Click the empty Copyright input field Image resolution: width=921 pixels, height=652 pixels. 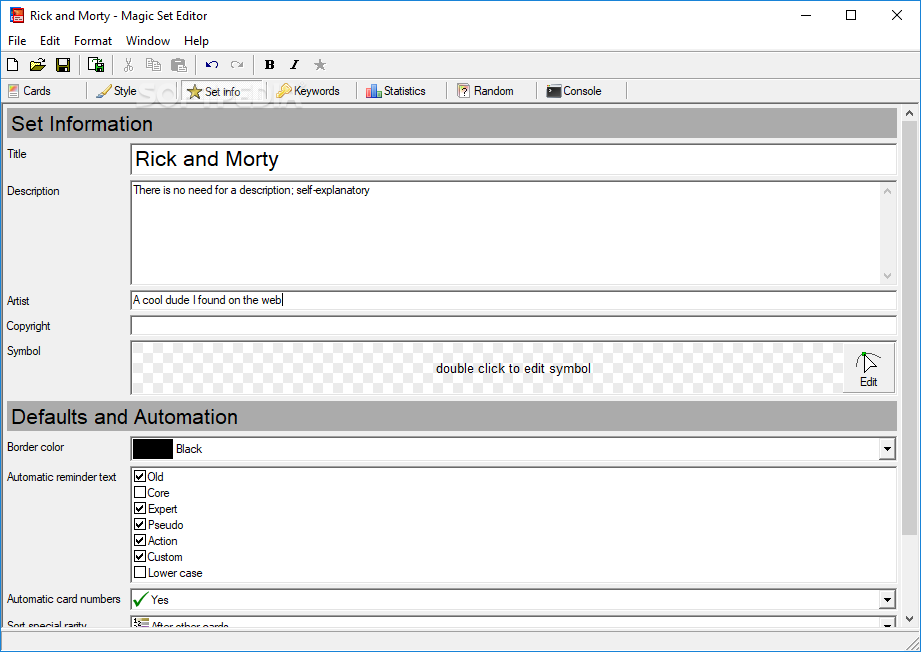pyautogui.click(x=513, y=325)
